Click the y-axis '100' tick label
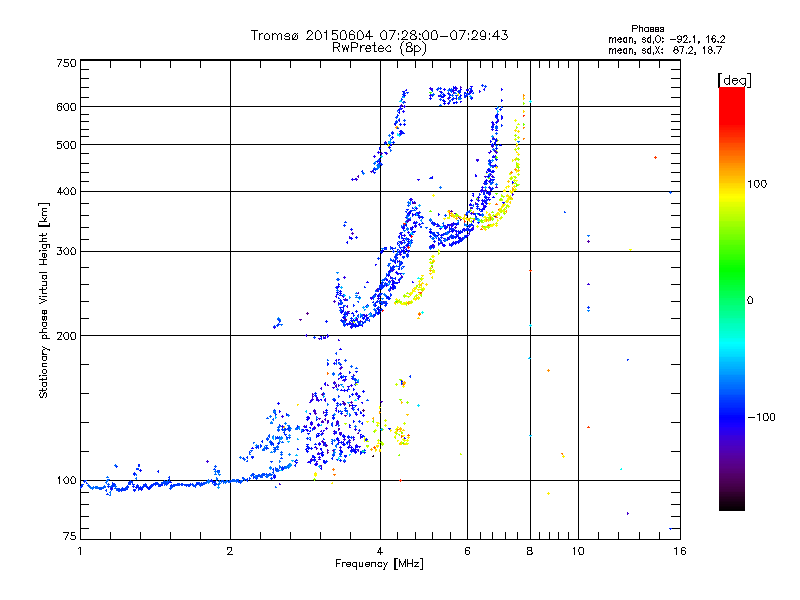Viewport: 800px width, 600px height. pos(66,481)
